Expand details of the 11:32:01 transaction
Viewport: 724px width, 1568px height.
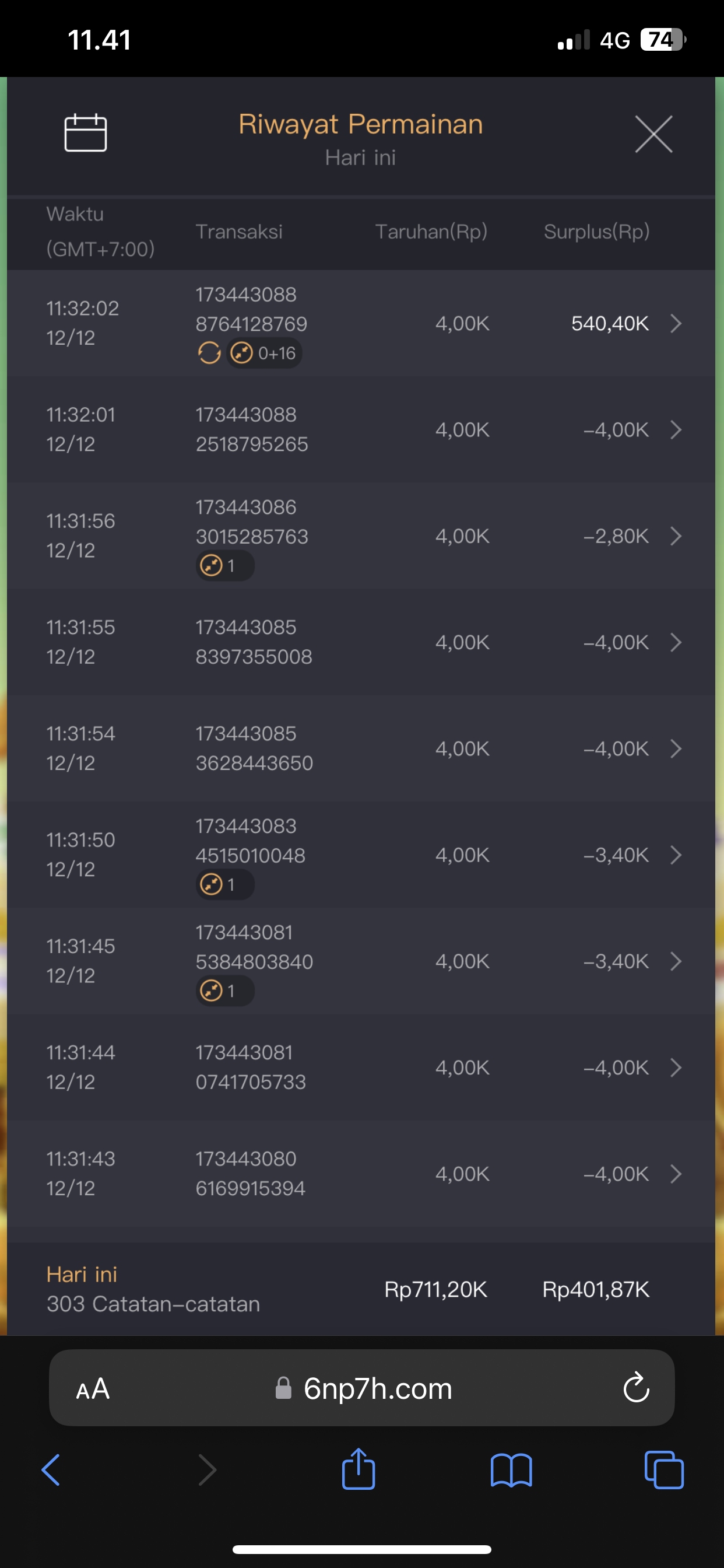676,430
